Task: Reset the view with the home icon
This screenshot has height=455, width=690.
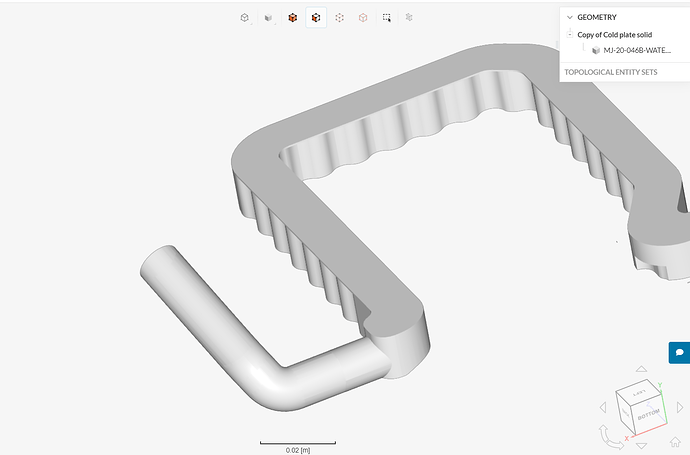Action: [675, 441]
